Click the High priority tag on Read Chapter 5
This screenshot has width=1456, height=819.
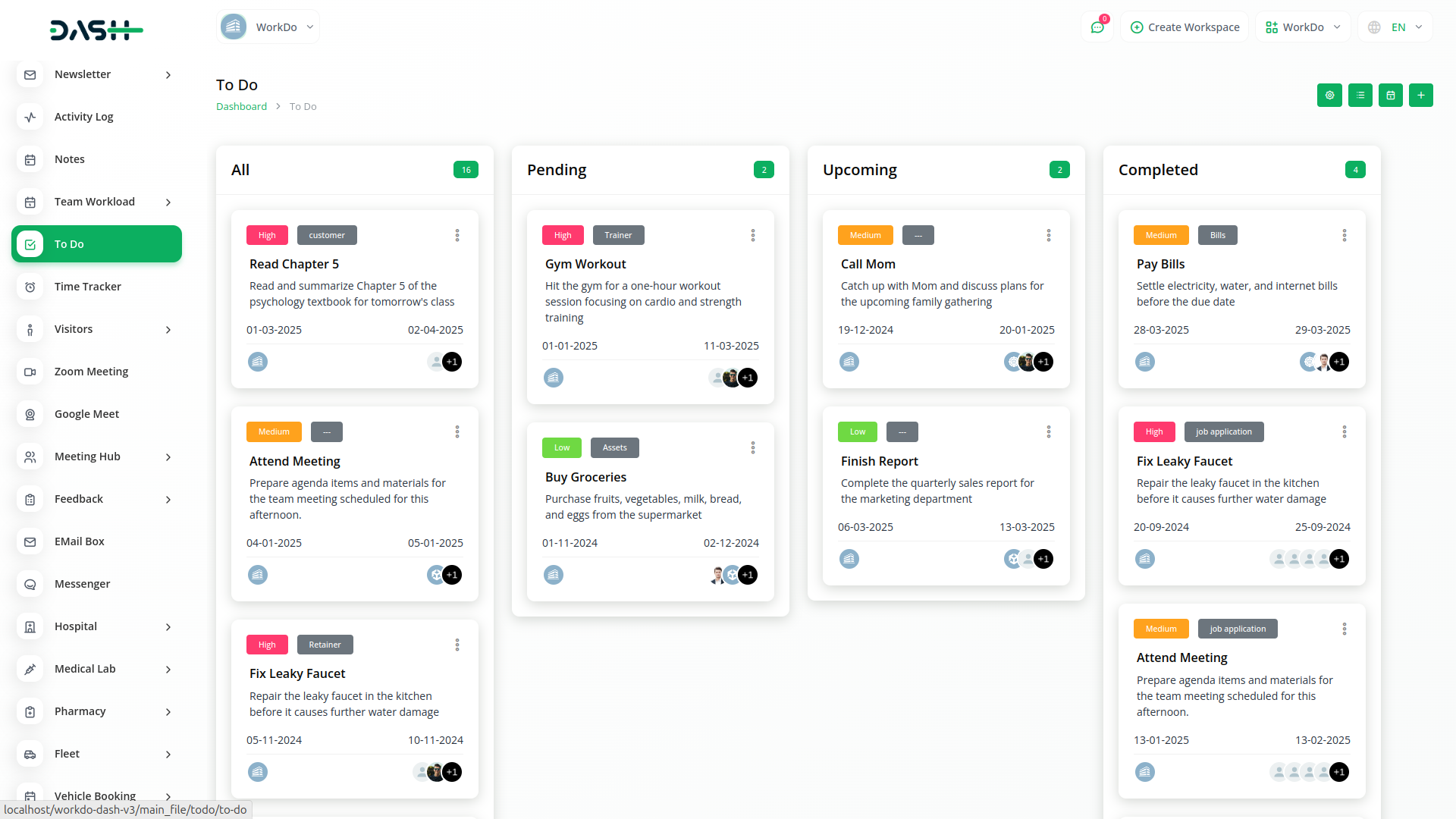[x=267, y=235]
